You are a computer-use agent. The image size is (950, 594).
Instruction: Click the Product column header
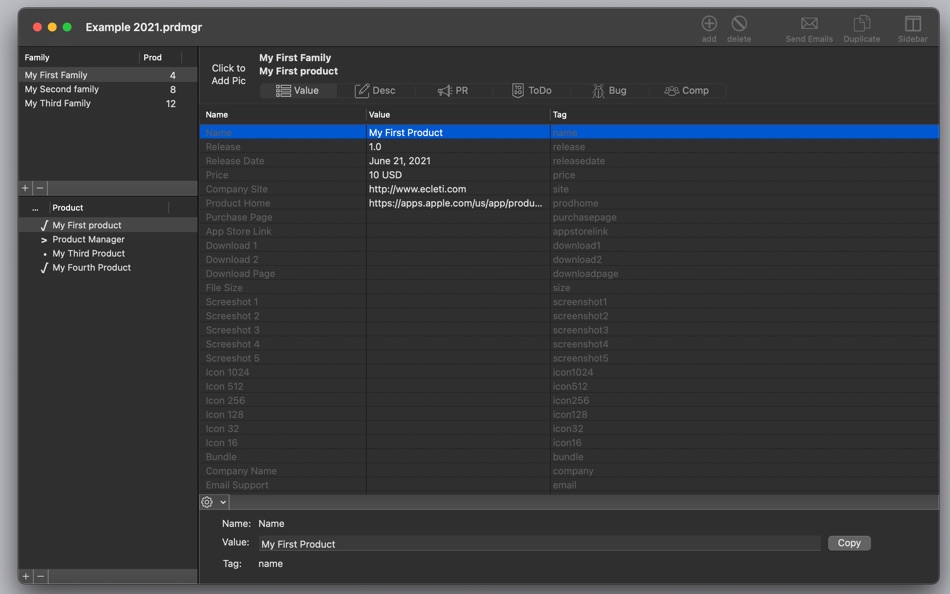click(108, 207)
